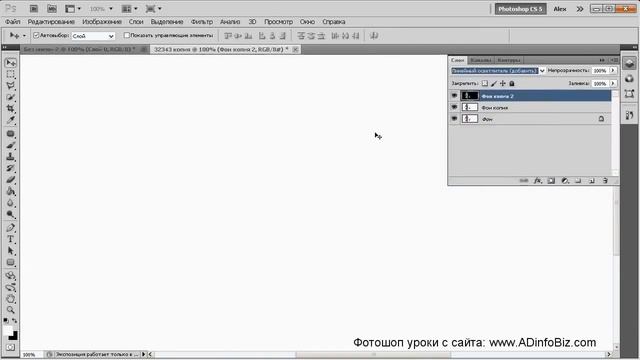Open the fill slider arrow

point(613,83)
